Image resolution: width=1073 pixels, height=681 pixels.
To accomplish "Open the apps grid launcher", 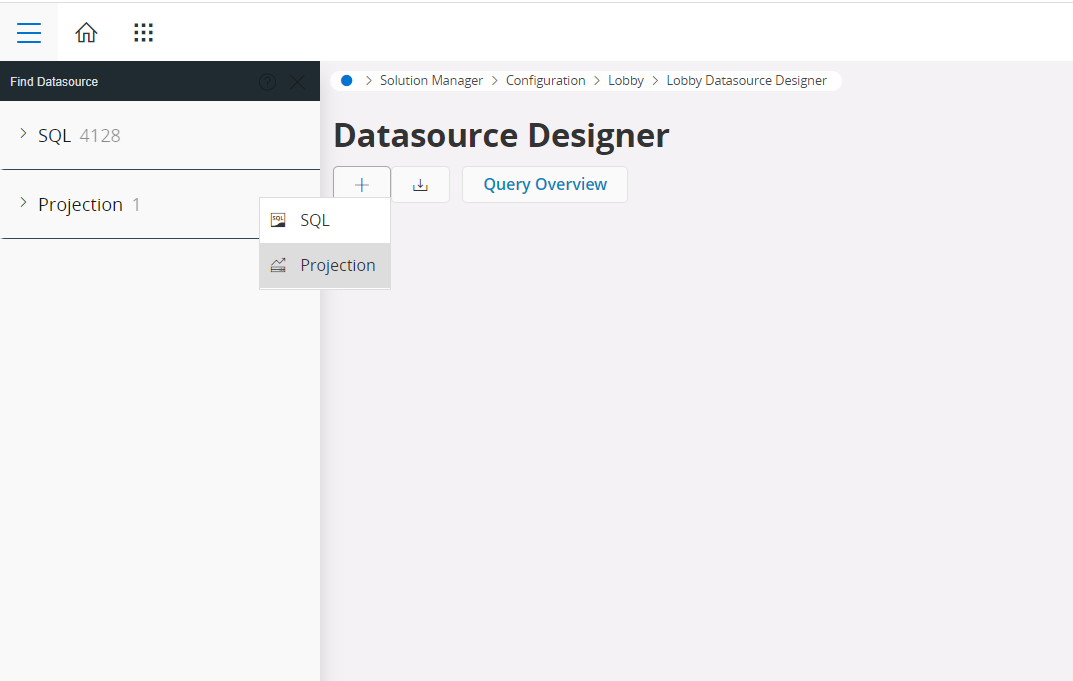I will pos(143,33).
